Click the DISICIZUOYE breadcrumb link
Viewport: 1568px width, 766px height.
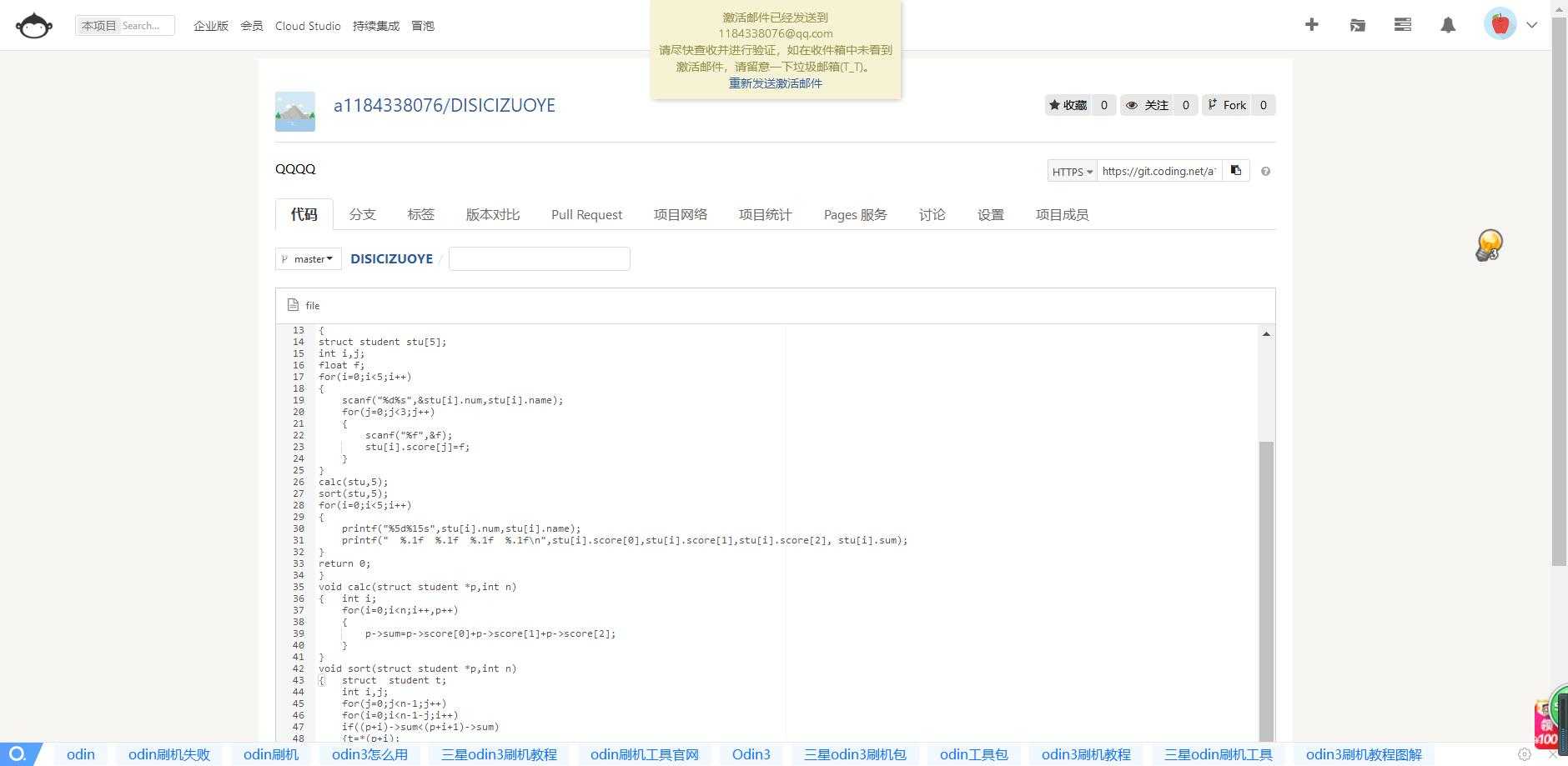coord(392,258)
